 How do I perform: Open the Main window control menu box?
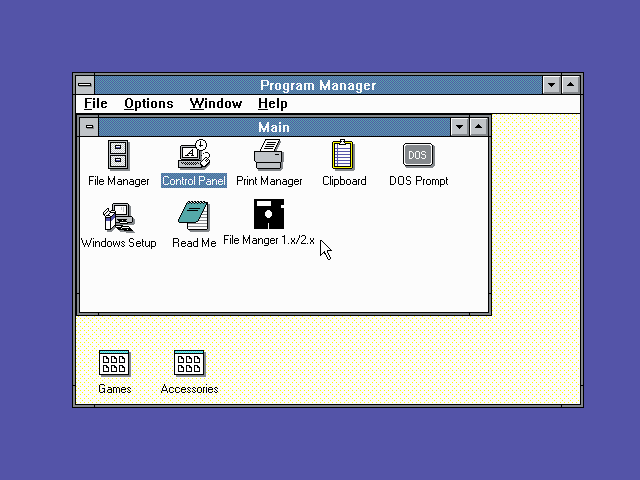coord(90,127)
